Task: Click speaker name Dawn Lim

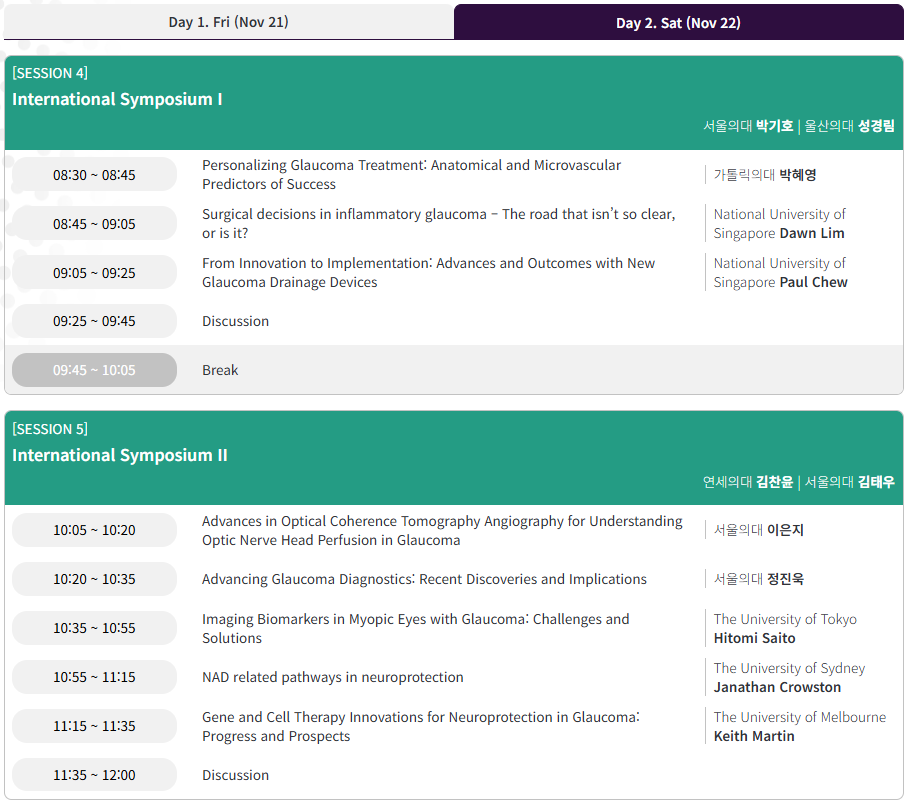Action: (x=812, y=233)
